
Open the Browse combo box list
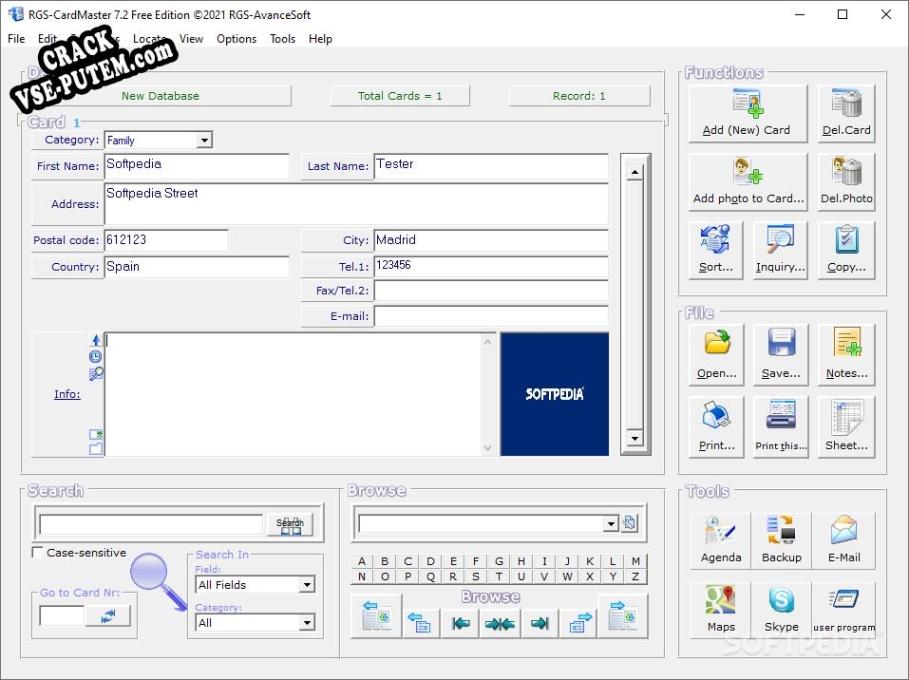[x=610, y=524]
